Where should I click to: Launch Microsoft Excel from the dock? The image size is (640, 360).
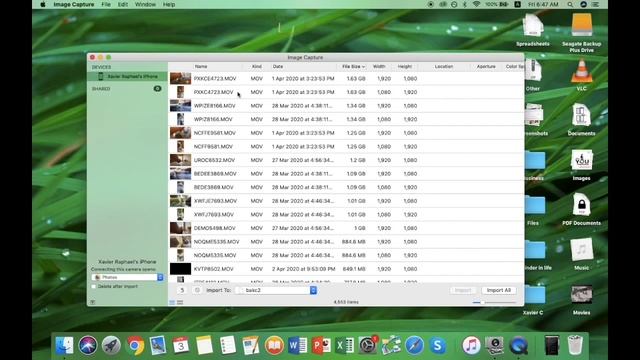click(344, 346)
